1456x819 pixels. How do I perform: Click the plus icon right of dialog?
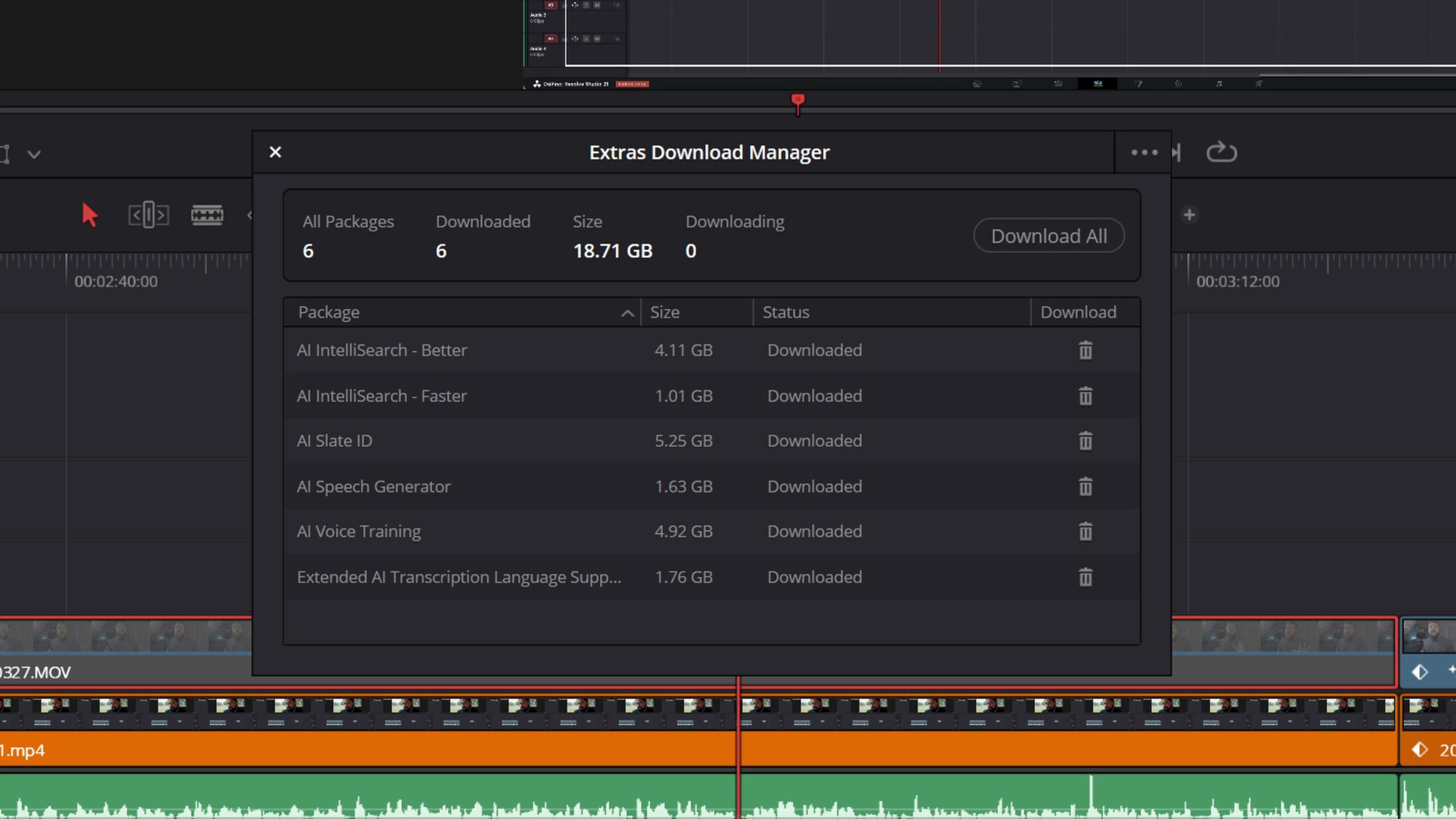coord(1189,215)
